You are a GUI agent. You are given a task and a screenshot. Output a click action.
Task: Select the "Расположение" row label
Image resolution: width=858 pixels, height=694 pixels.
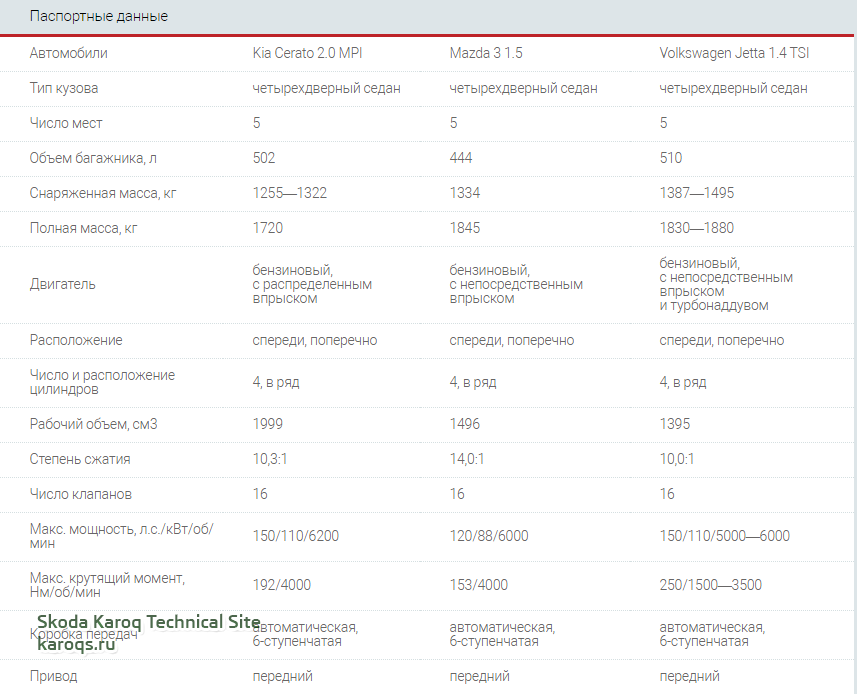coord(76,340)
